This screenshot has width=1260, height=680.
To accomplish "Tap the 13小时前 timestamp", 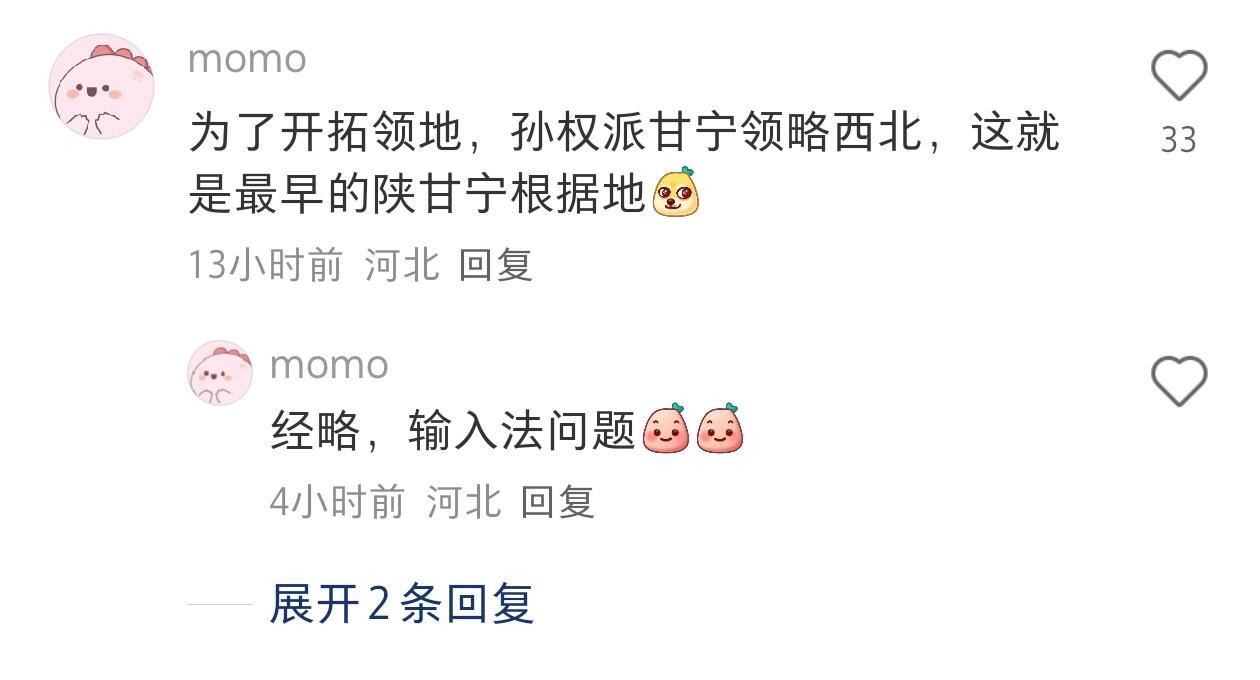I will pos(265,265).
